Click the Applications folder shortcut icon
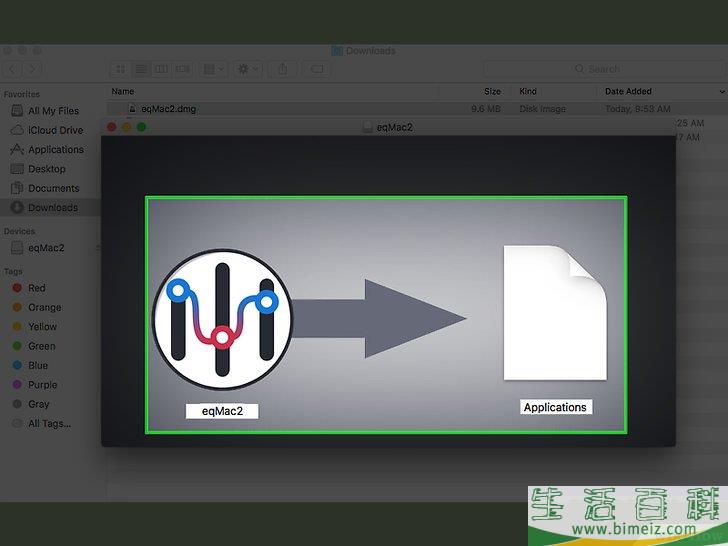This screenshot has height=546, width=728. (x=556, y=315)
